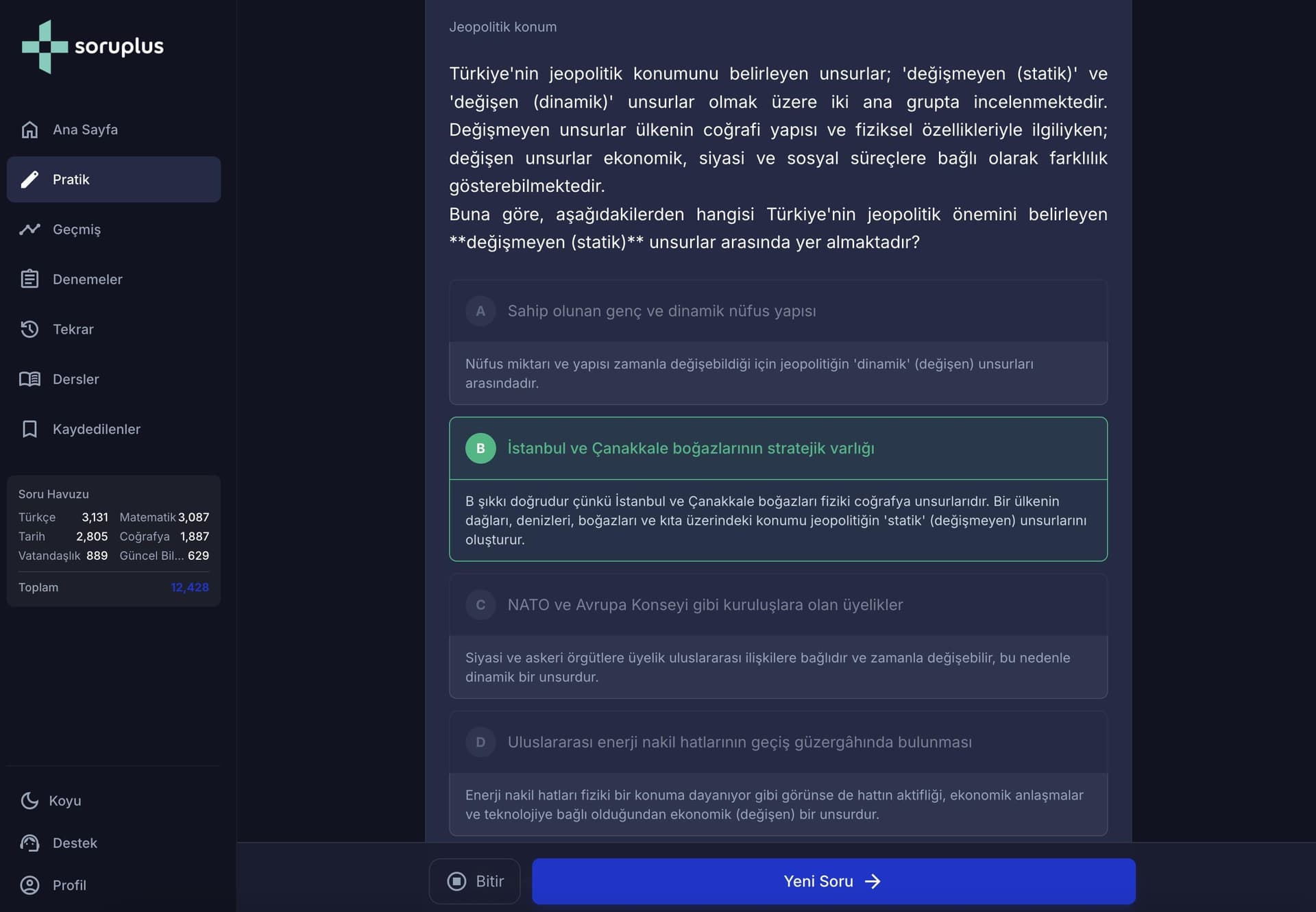Click the Destek headset icon
1316x912 pixels.
click(x=29, y=843)
